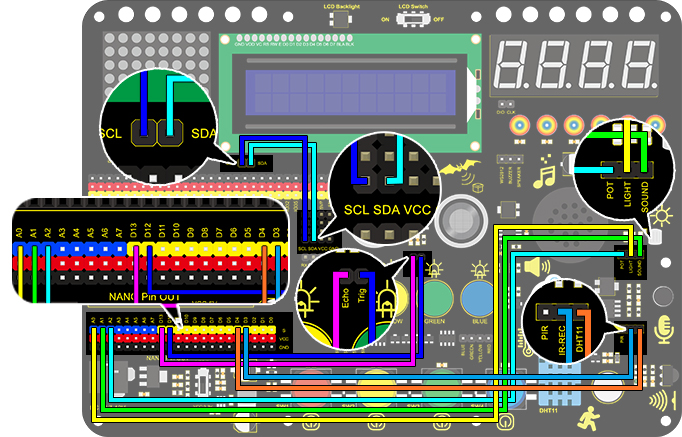
Task: Click the four-digit seven-segment display
Action: pyautogui.click(x=574, y=65)
